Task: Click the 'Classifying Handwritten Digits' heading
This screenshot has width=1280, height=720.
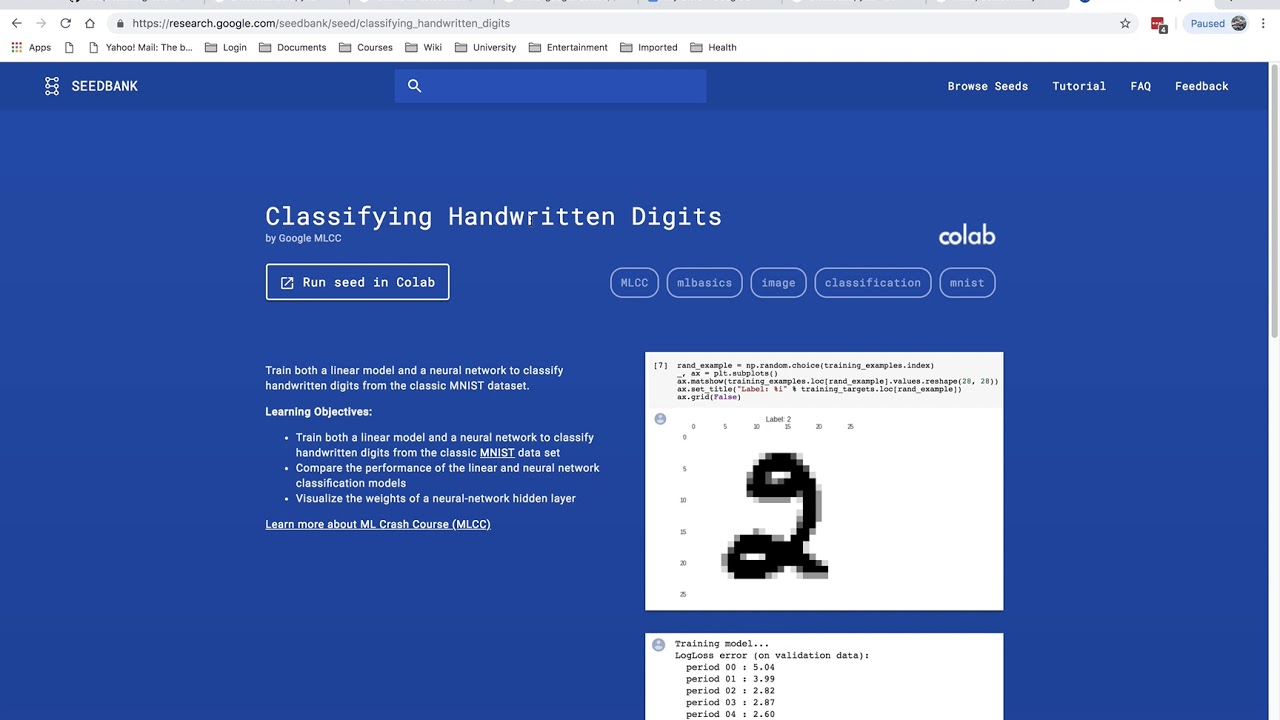Action: tap(493, 216)
